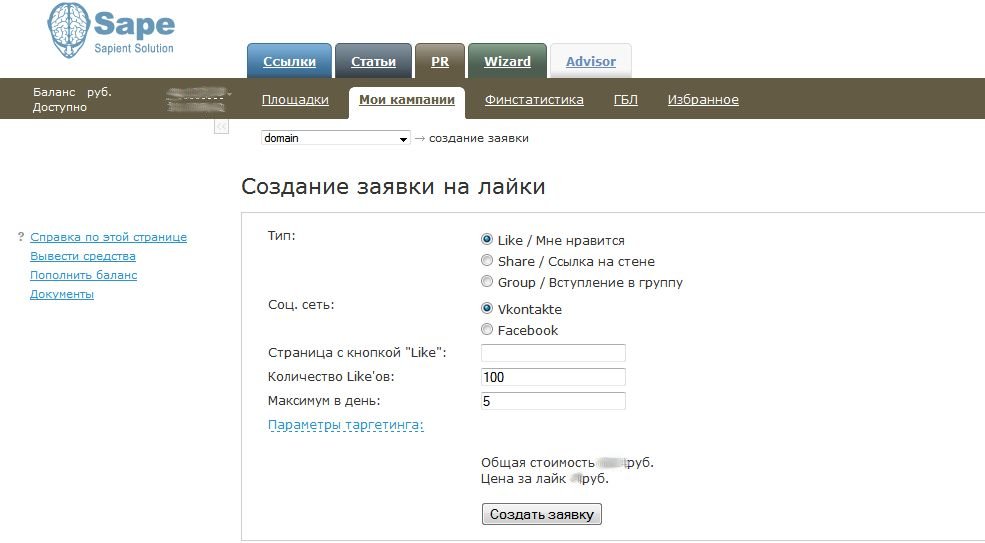The width and height of the screenshot is (985, 543).
Task: Select Group / Вступление в группу option
Action: (487, 282)
